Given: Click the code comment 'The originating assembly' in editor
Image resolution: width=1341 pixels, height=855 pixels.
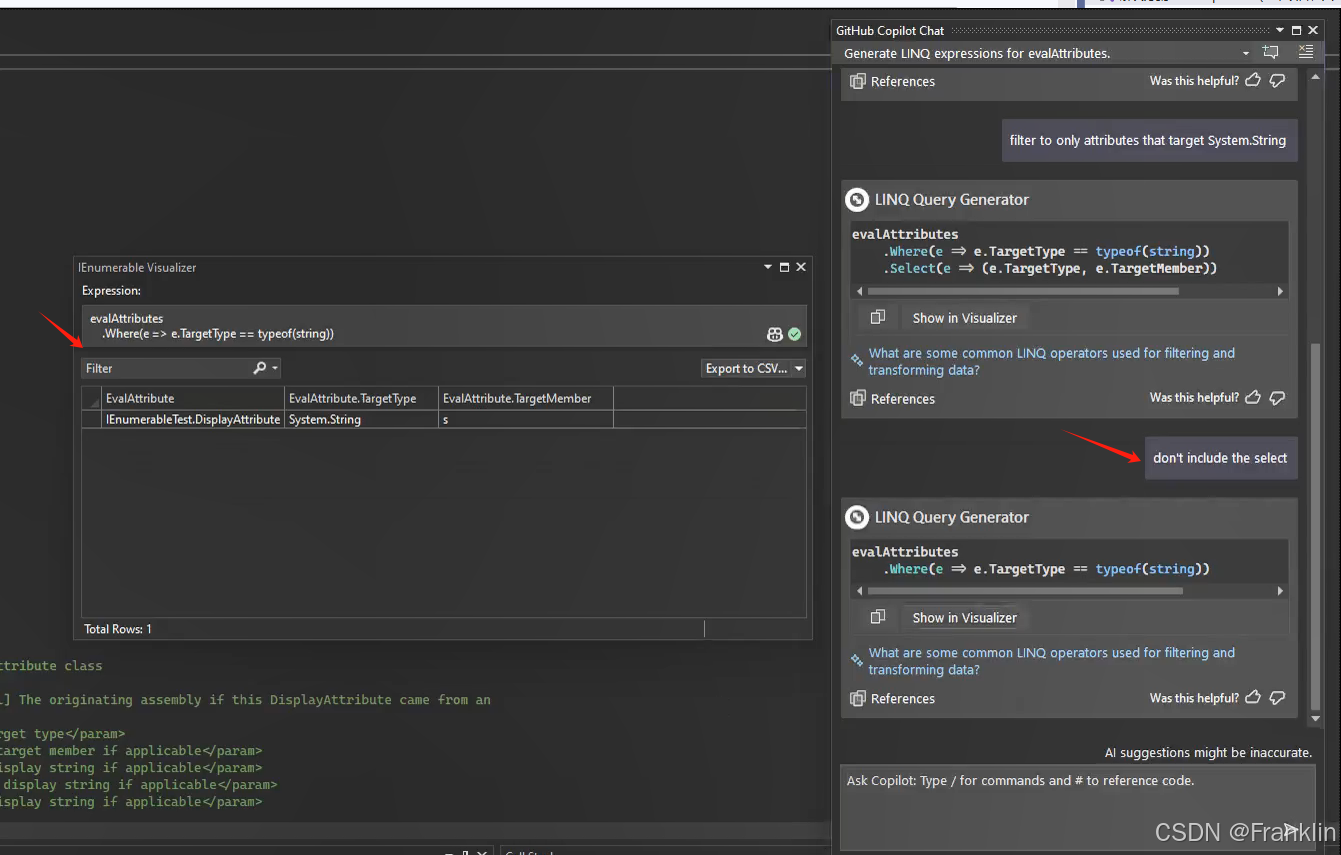Looking at the screenshot, I should 255,700.
